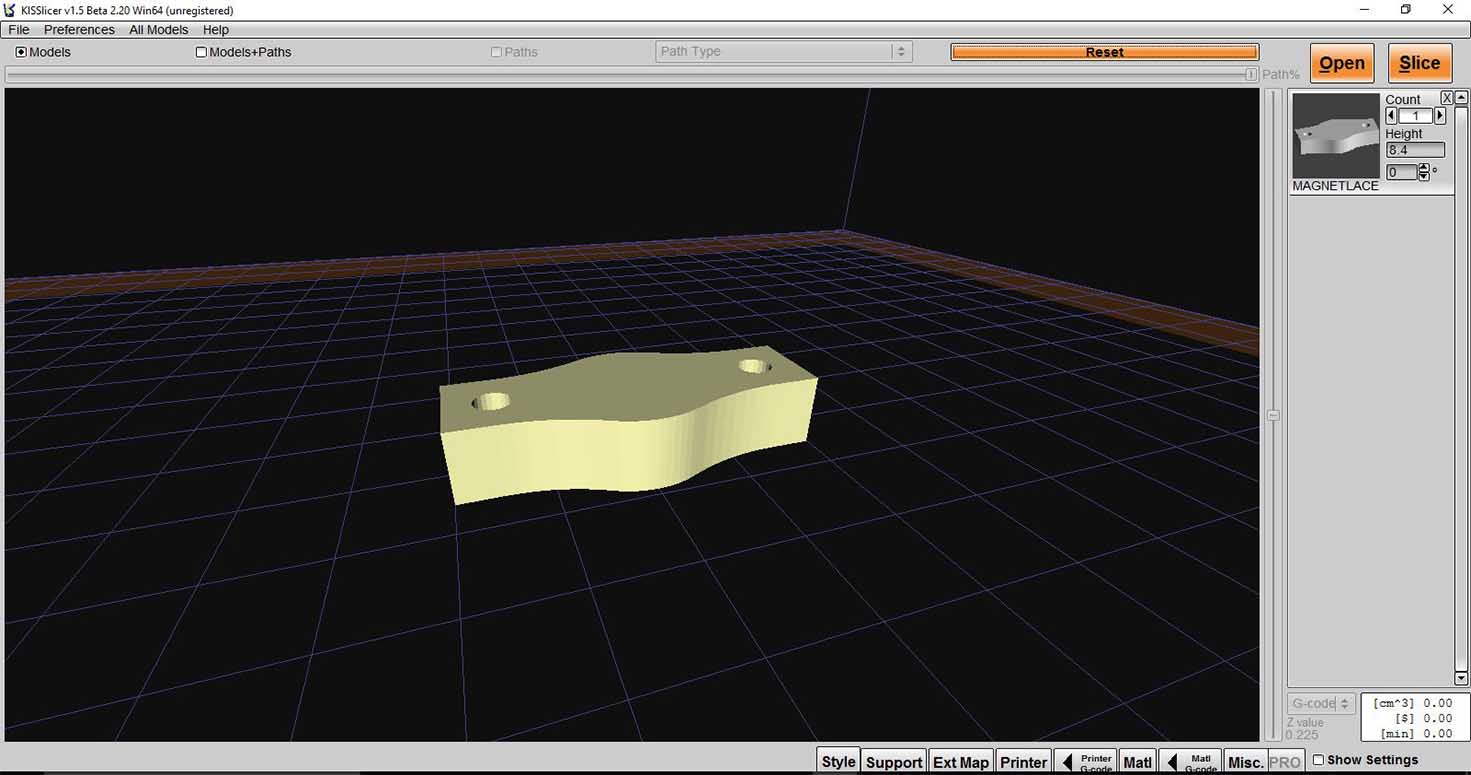Click the Slice button

pos(1419,63)
